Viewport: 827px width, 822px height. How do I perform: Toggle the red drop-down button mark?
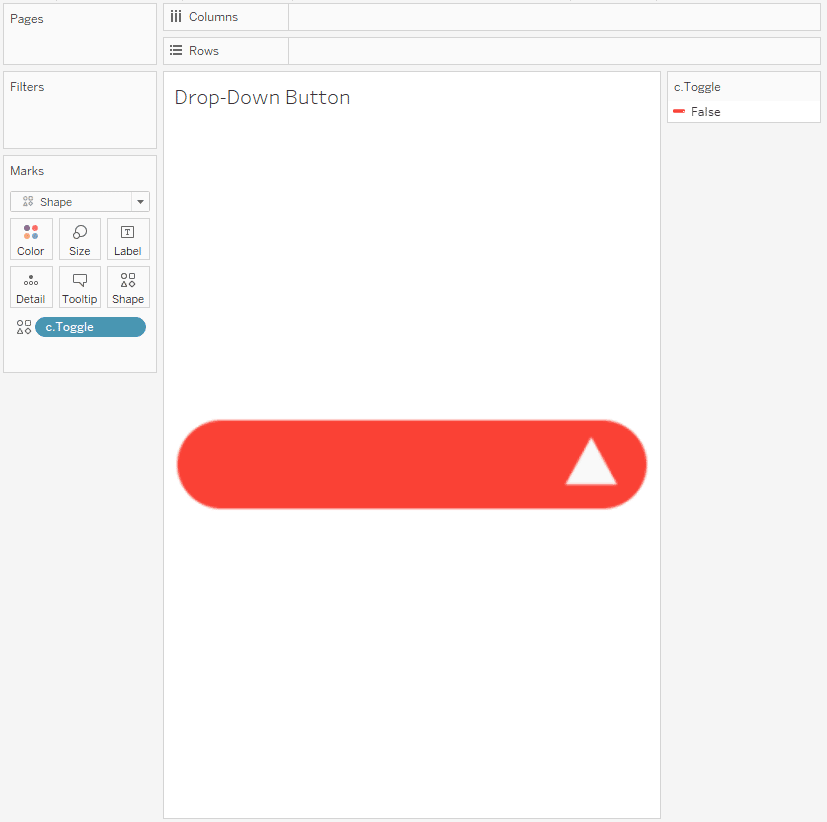click(411, 465)
